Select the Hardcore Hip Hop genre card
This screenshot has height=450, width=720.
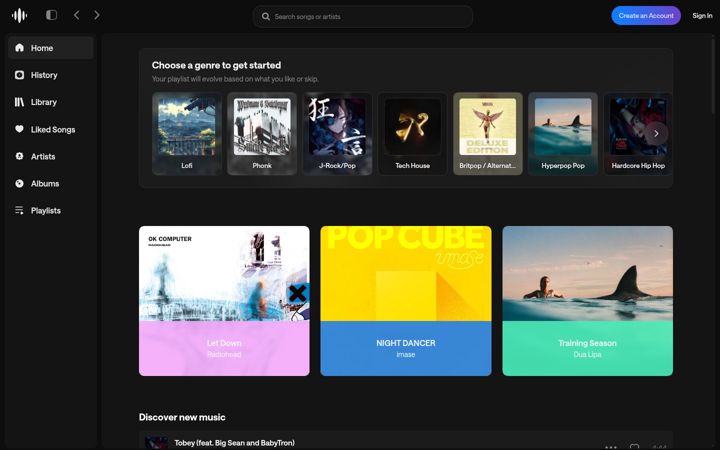point(638,134)
